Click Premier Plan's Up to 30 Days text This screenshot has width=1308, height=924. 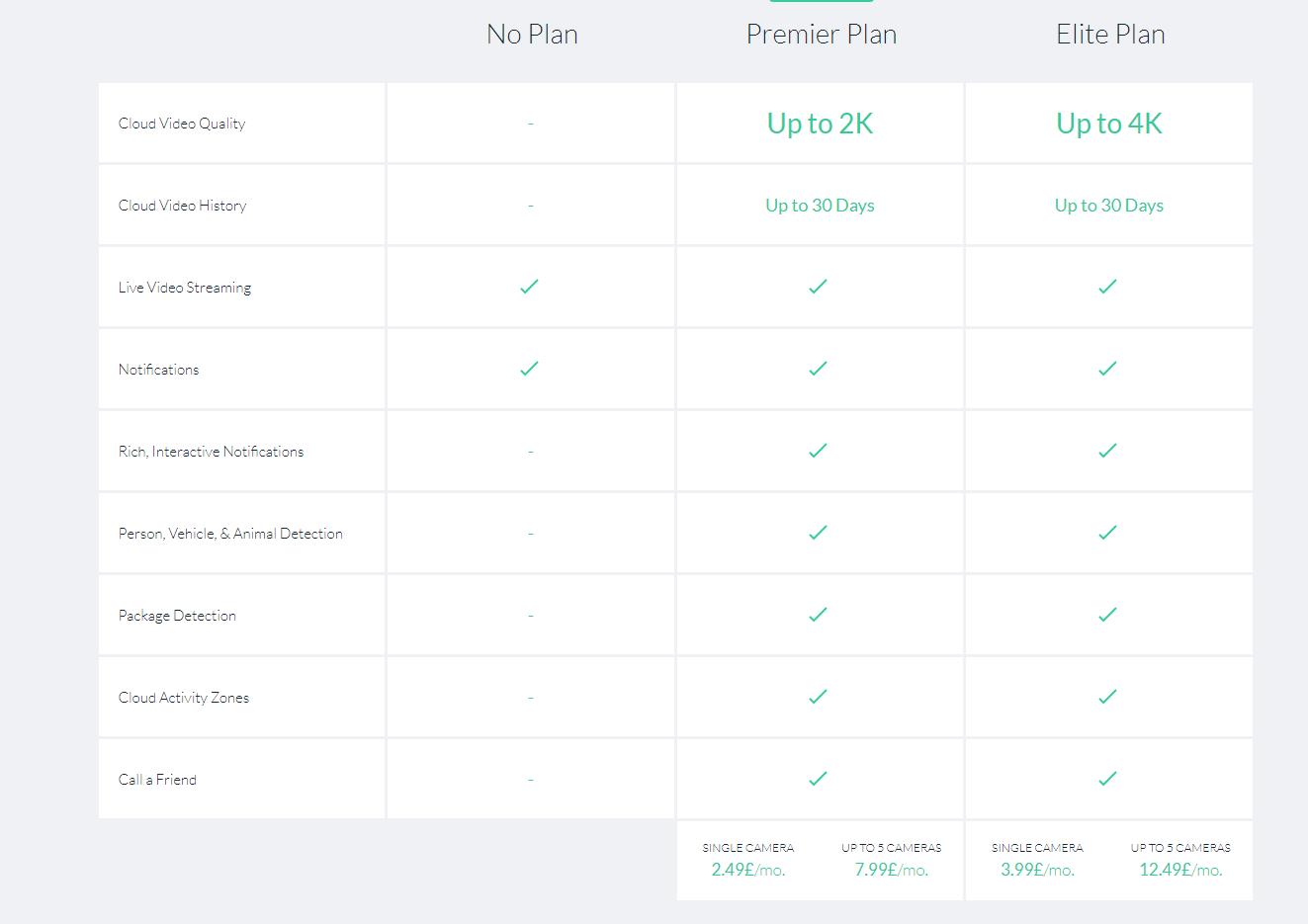pos(820,206)
